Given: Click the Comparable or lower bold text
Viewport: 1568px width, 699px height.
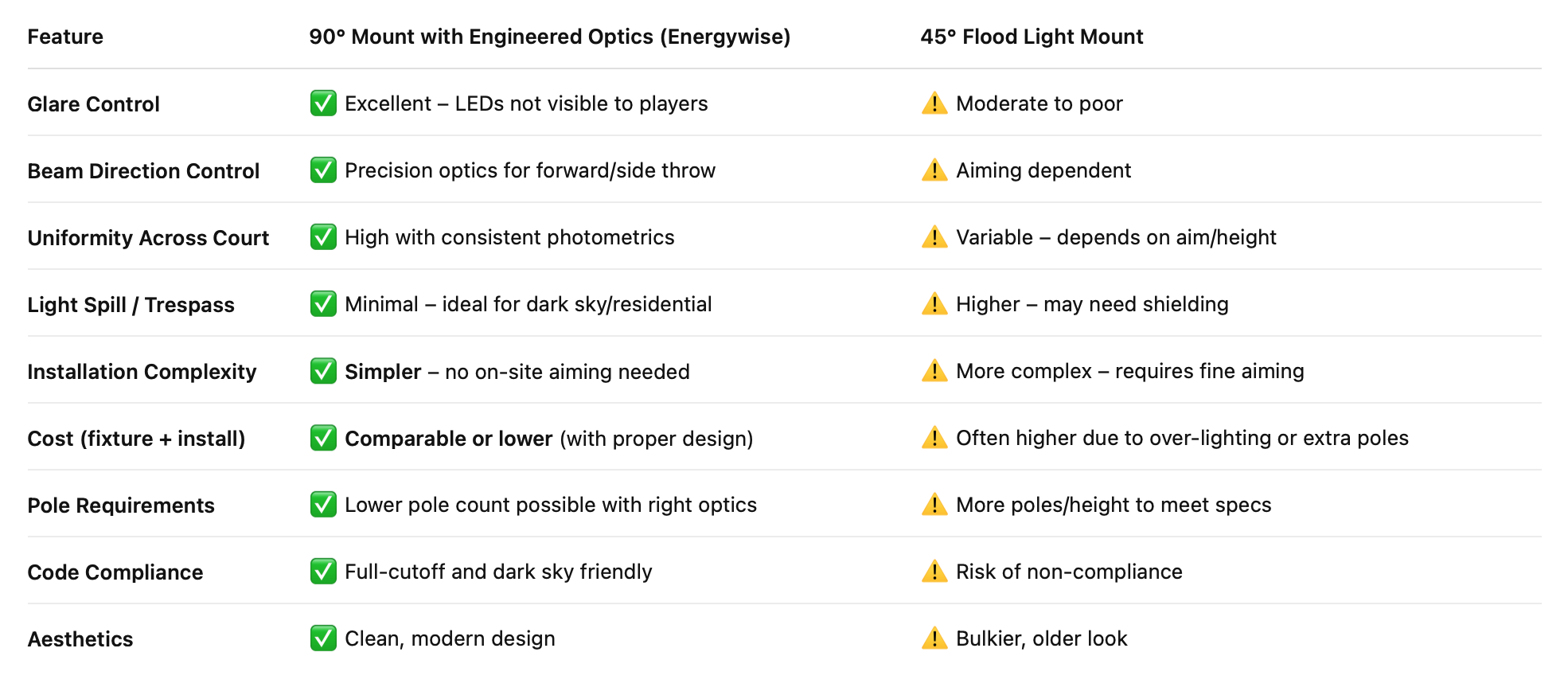Looking at the screenshot, I should pos(448,439).
